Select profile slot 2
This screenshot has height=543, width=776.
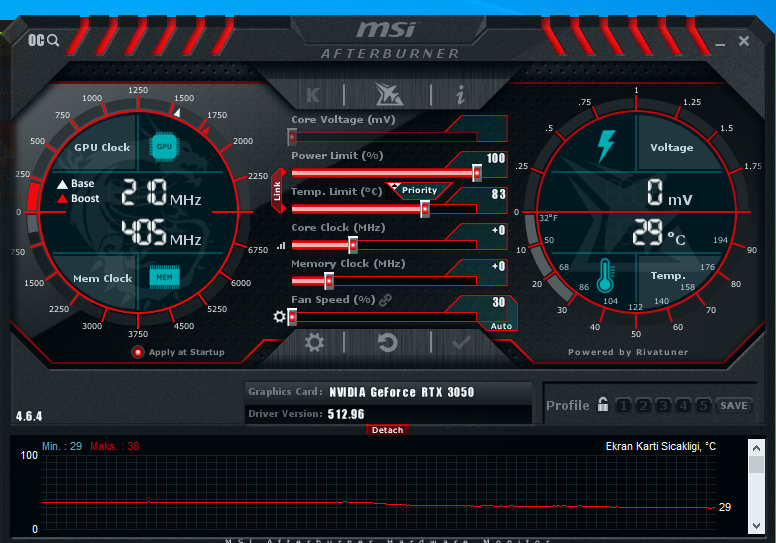[643, 405]
